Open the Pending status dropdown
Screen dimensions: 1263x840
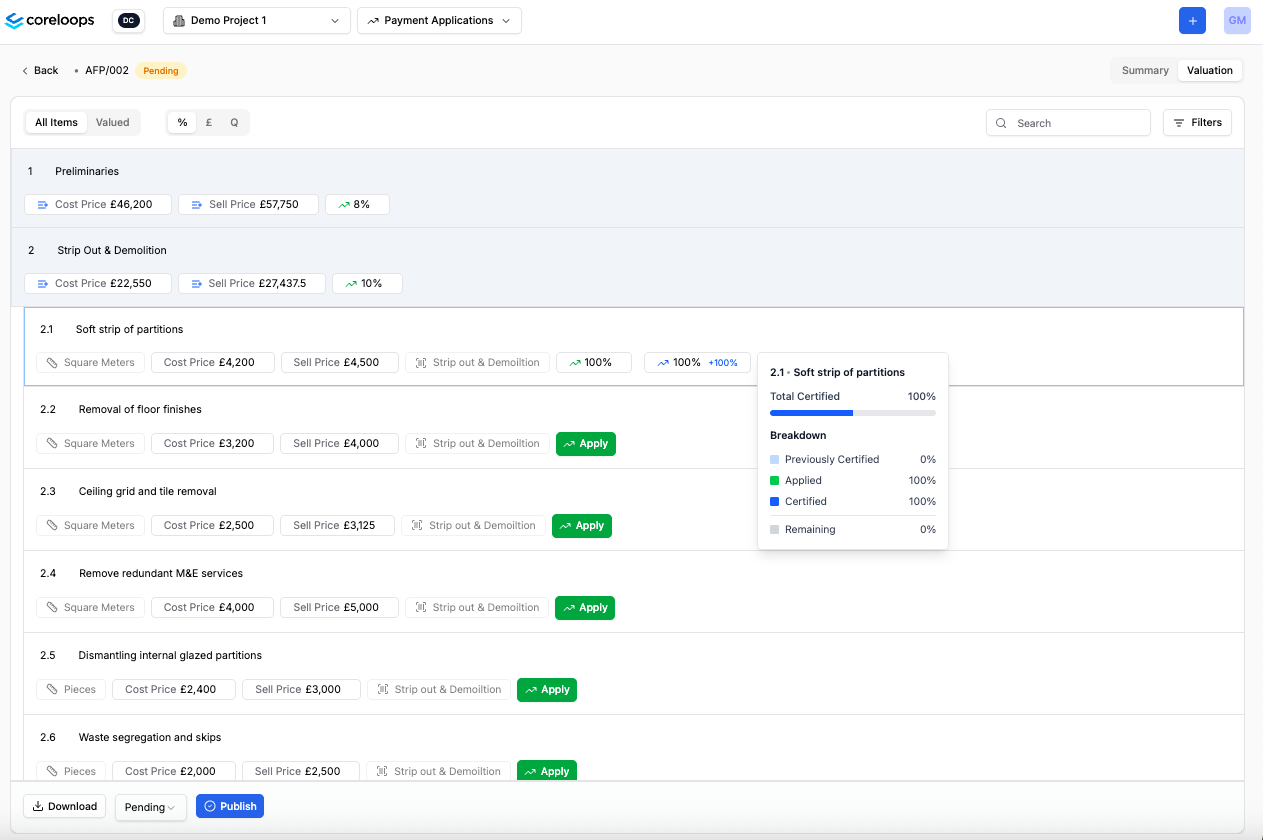click(150, 807)
